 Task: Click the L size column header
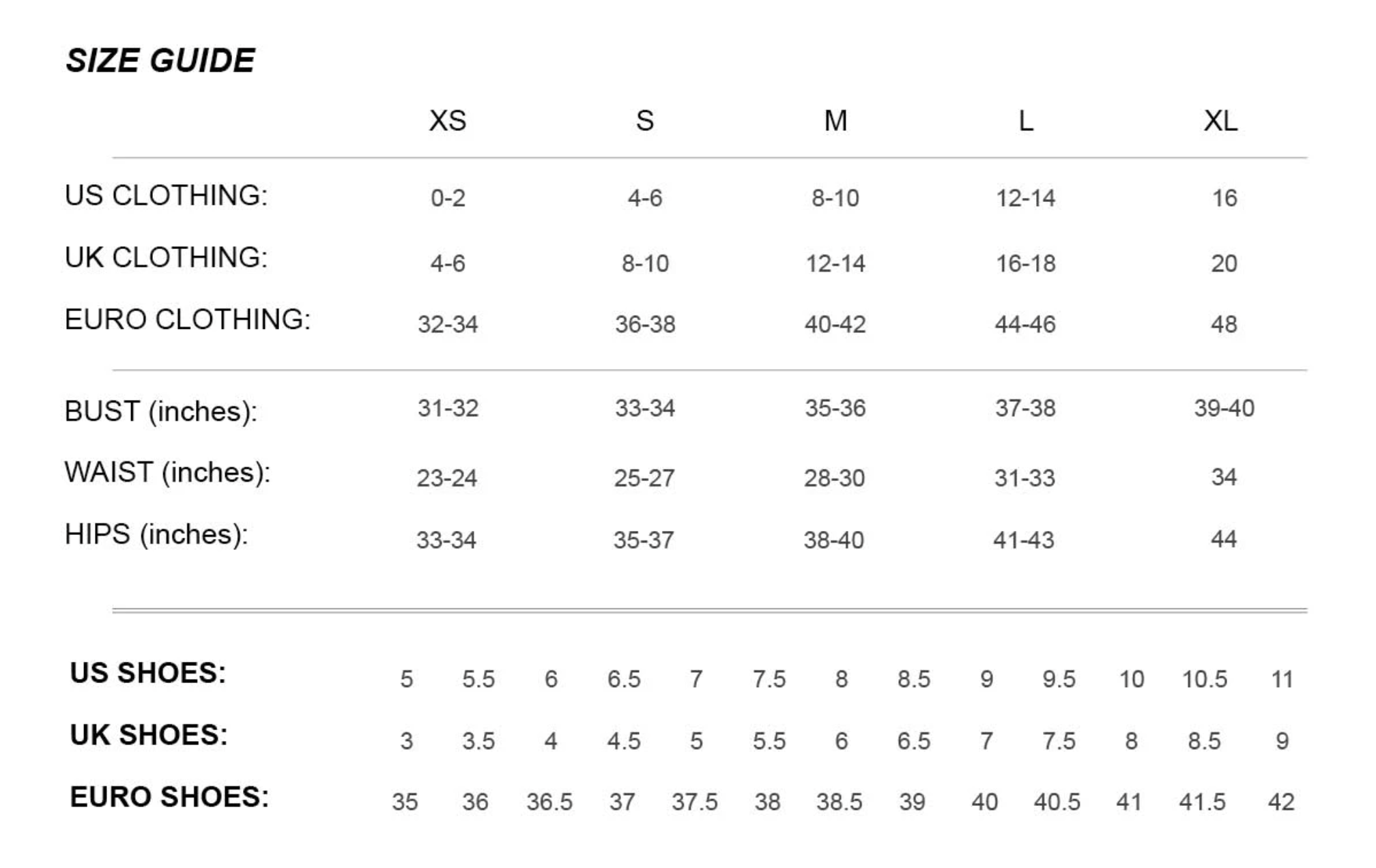point(1026,121)
